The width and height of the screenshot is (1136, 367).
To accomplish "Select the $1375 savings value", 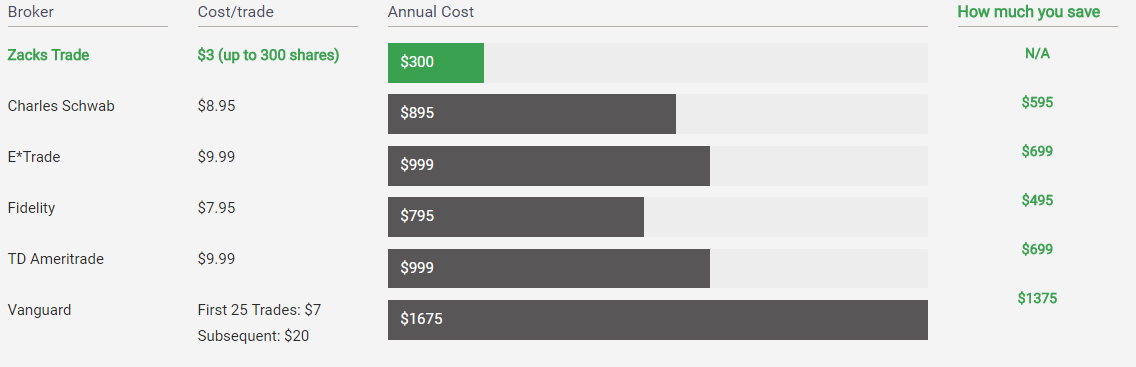I will (x=1037, y=298).
